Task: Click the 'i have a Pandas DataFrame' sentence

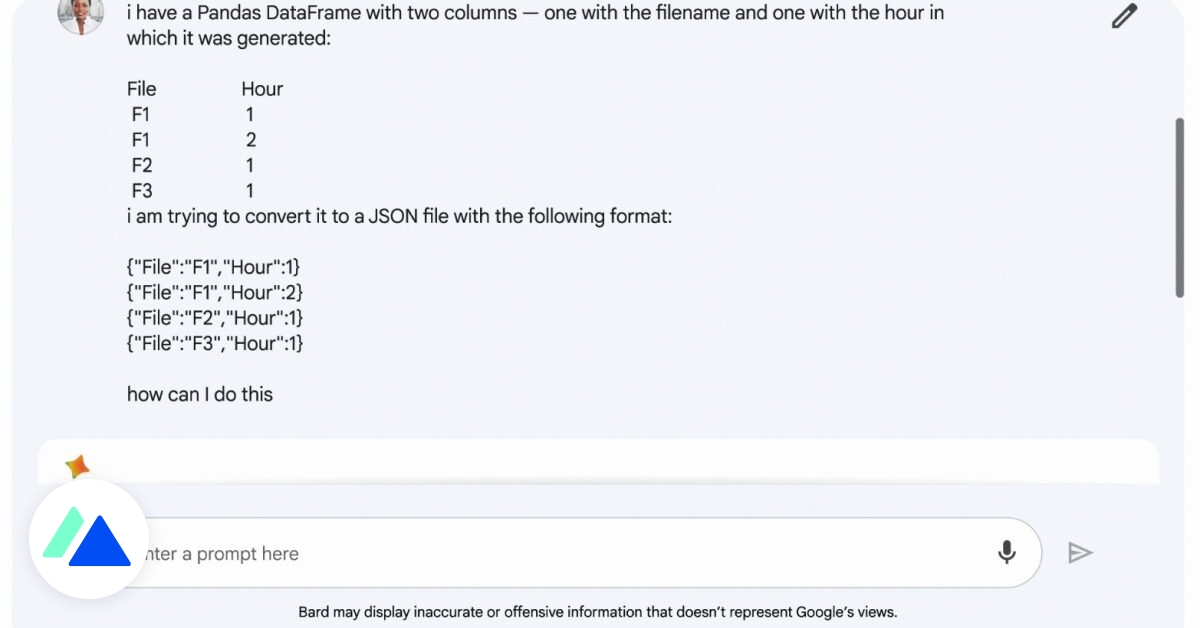Action: click(535, 13)
